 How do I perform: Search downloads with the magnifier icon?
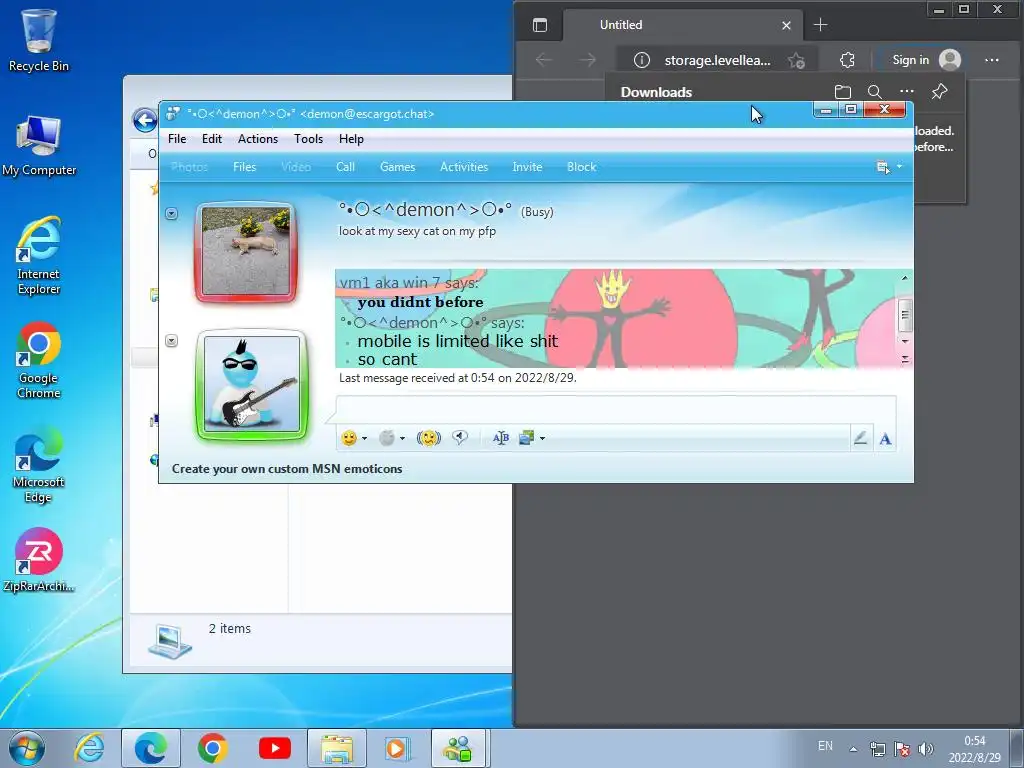[874, 92]
